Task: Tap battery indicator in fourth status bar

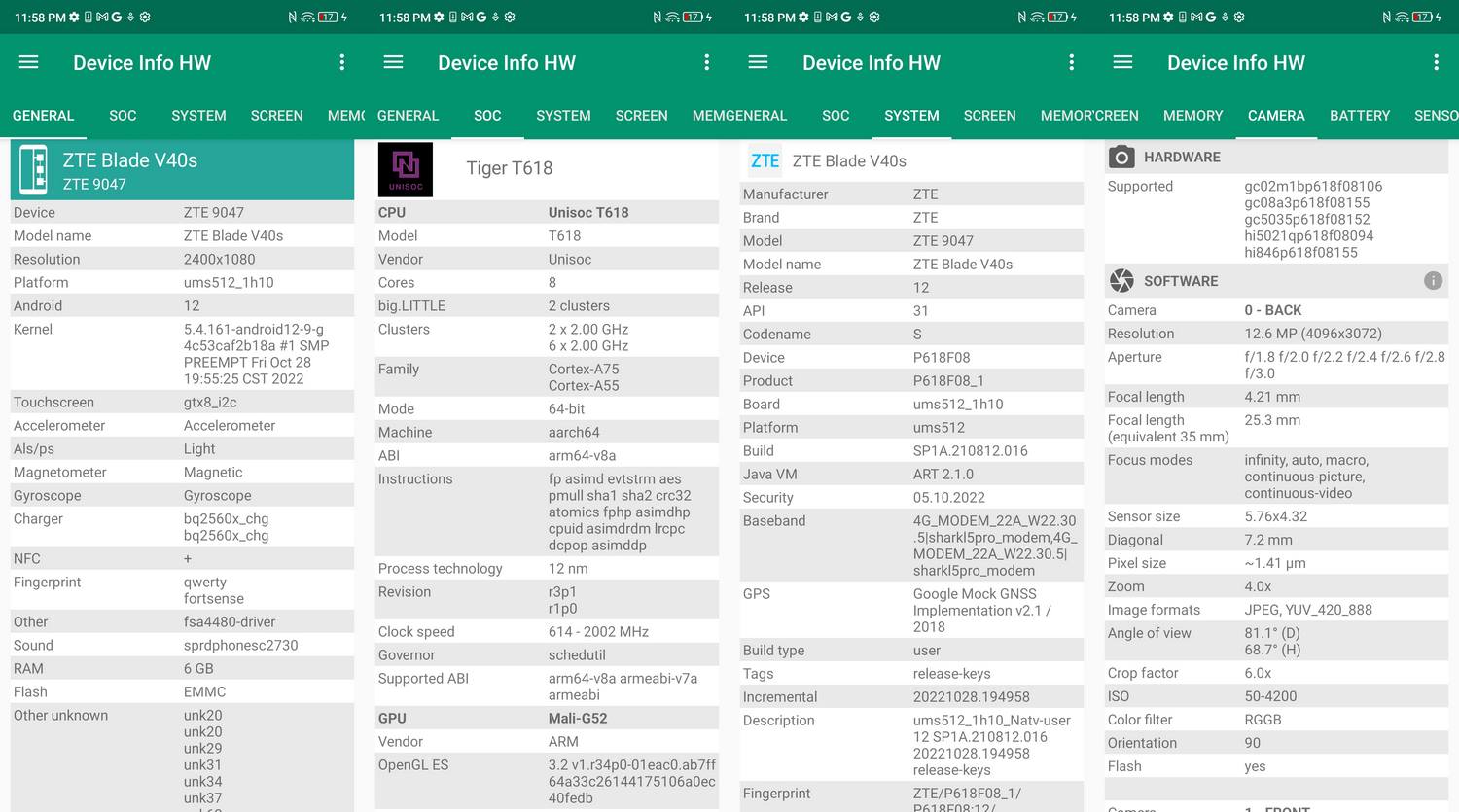Action: (1422, 18)
